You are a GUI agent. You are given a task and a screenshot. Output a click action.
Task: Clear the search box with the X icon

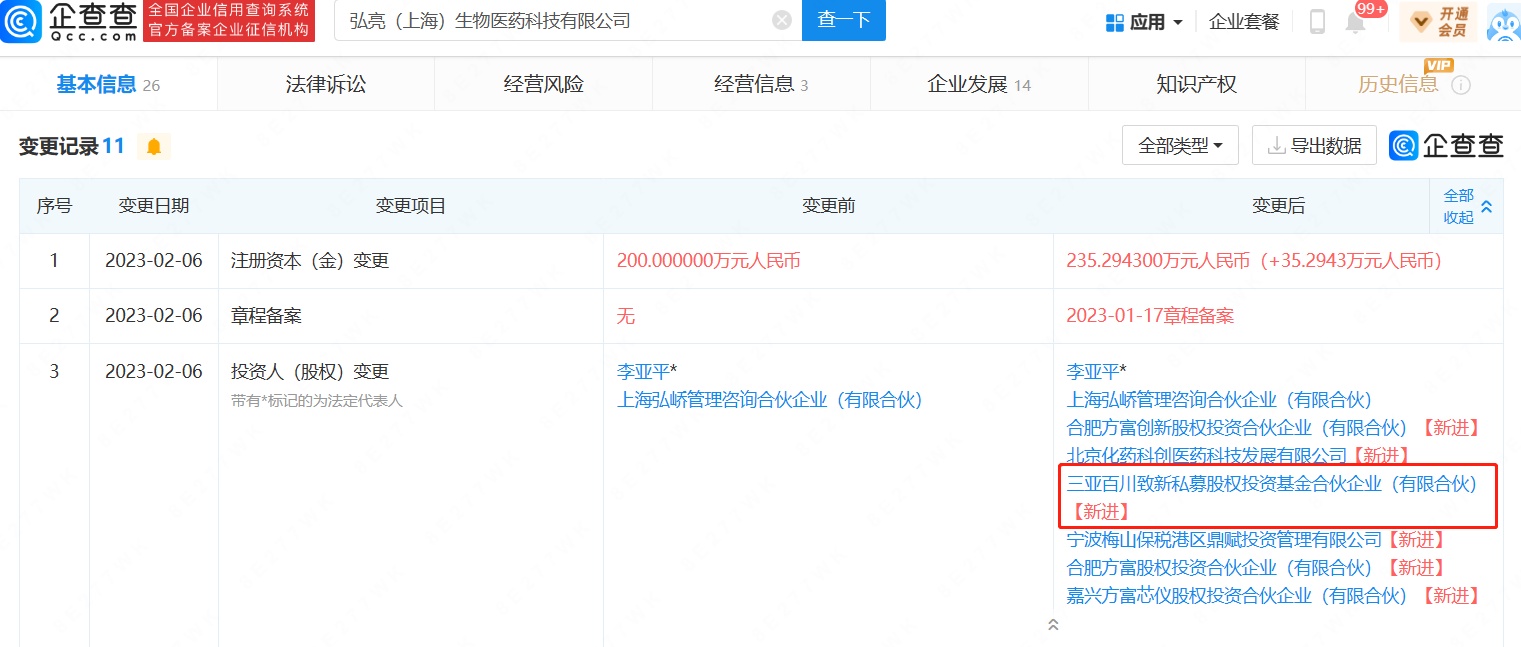click(782, 20)
